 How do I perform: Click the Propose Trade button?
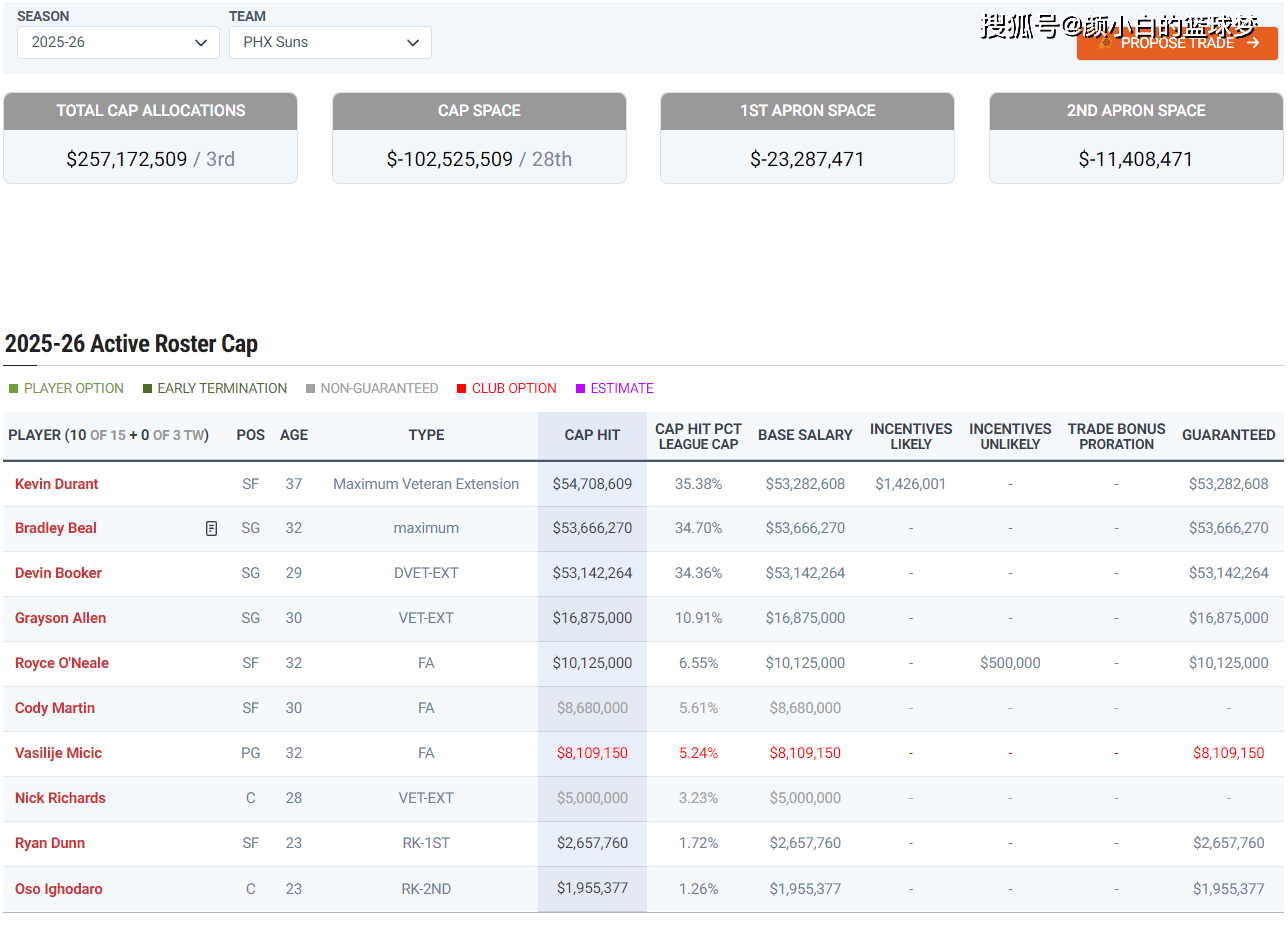[x=1177, y=43]
